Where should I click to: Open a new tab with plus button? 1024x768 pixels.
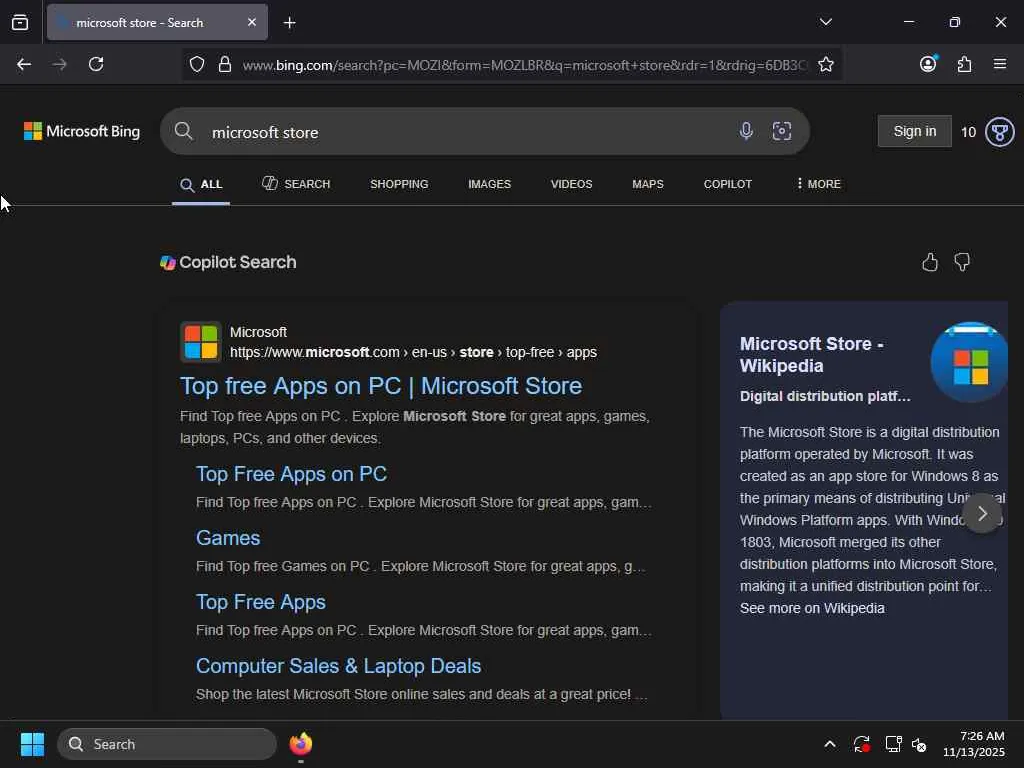tap(289, 23)
